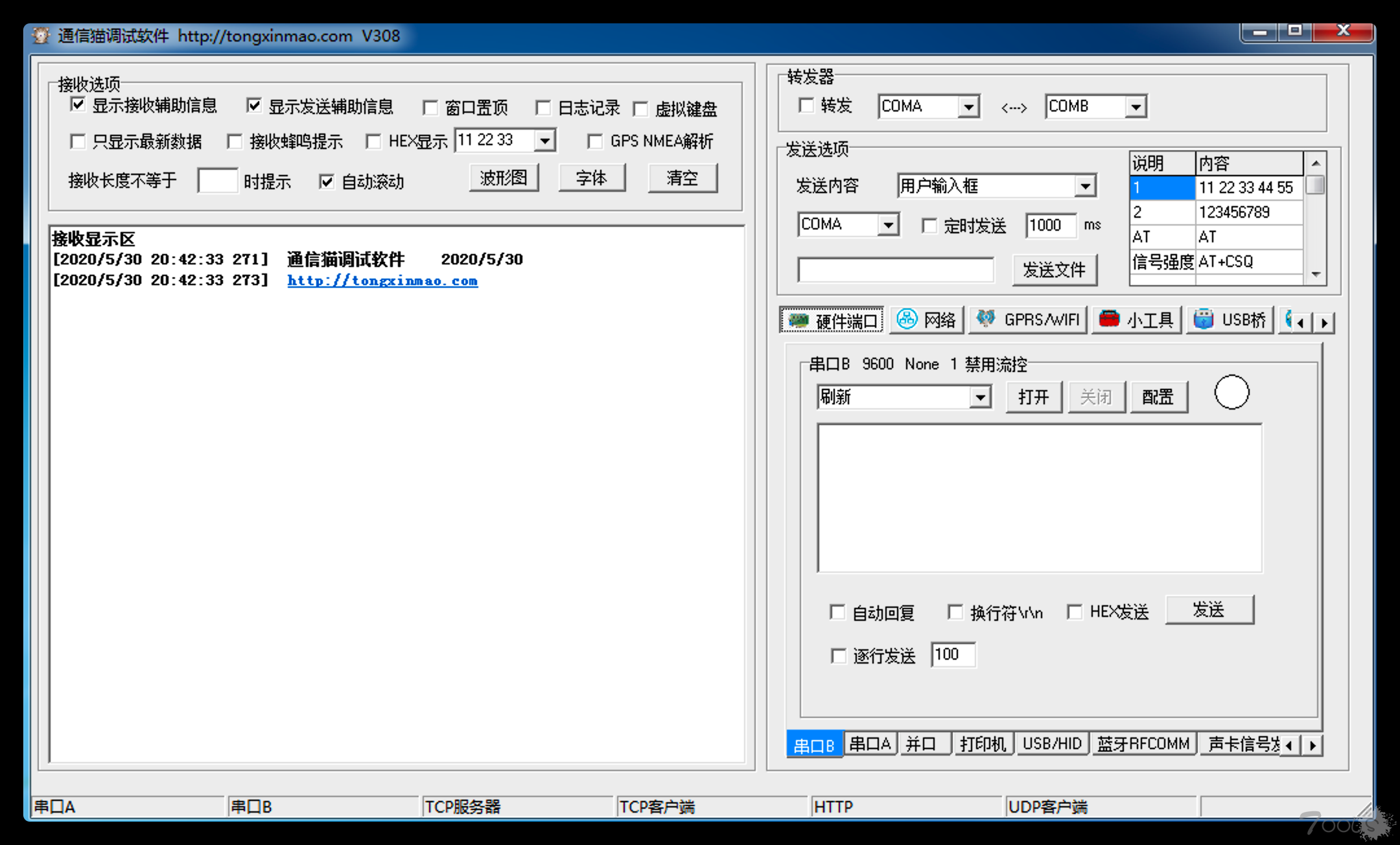Enable the 转发 forwarding checkbox

point(806,105)
